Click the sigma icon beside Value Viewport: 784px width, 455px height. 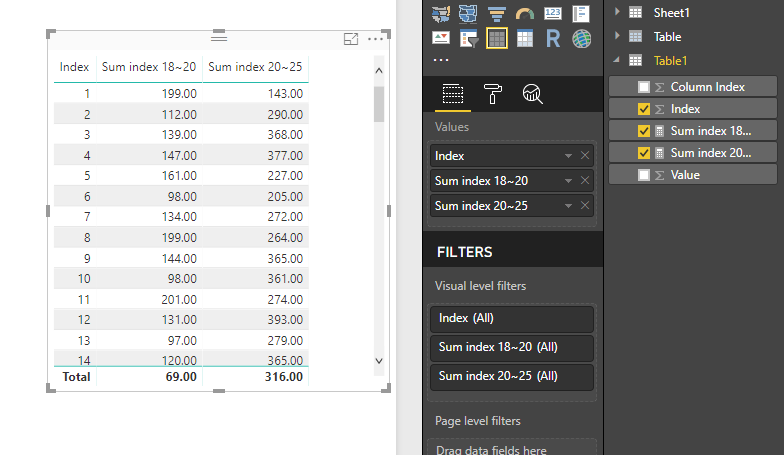point(660,176)
